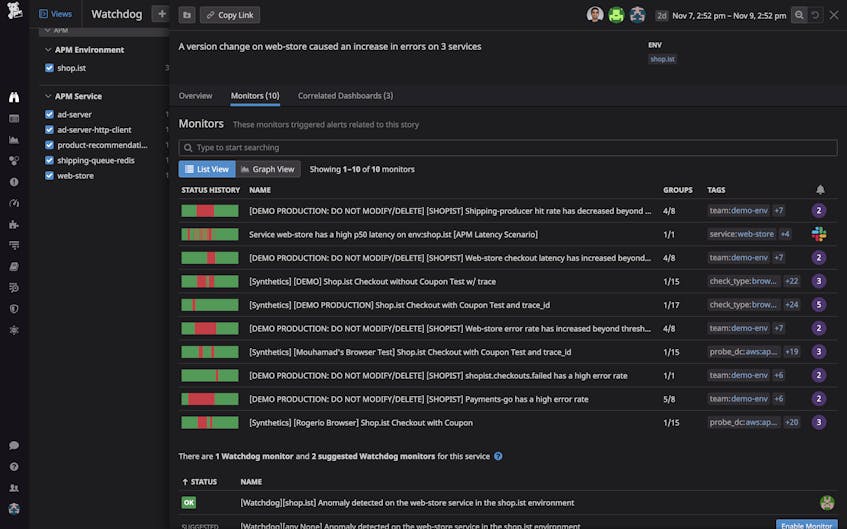Expand the +24 tags badge
This screenshot has width=847, height=529.
[791, 305]
